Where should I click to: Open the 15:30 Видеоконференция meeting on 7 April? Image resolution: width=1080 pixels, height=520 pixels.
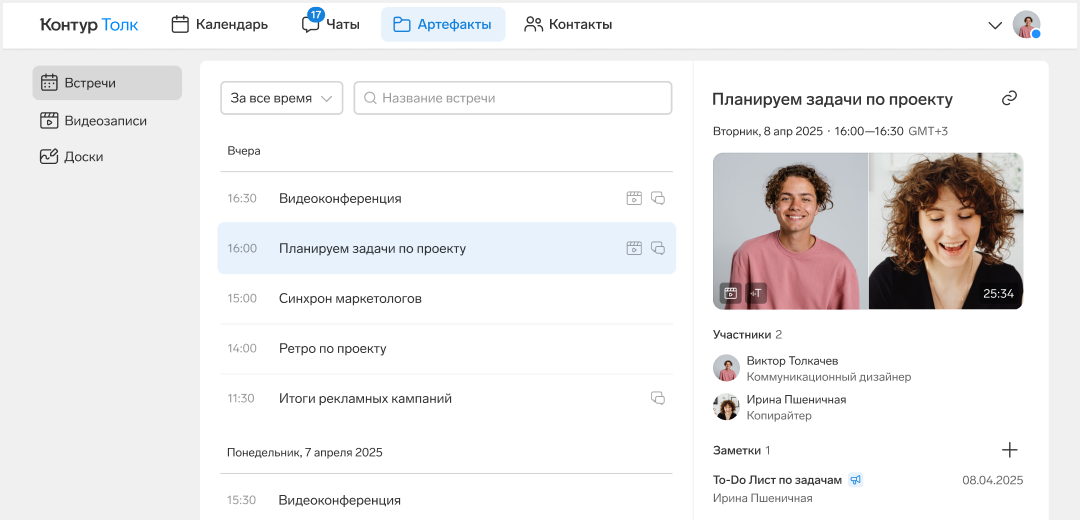pos(446,500)
